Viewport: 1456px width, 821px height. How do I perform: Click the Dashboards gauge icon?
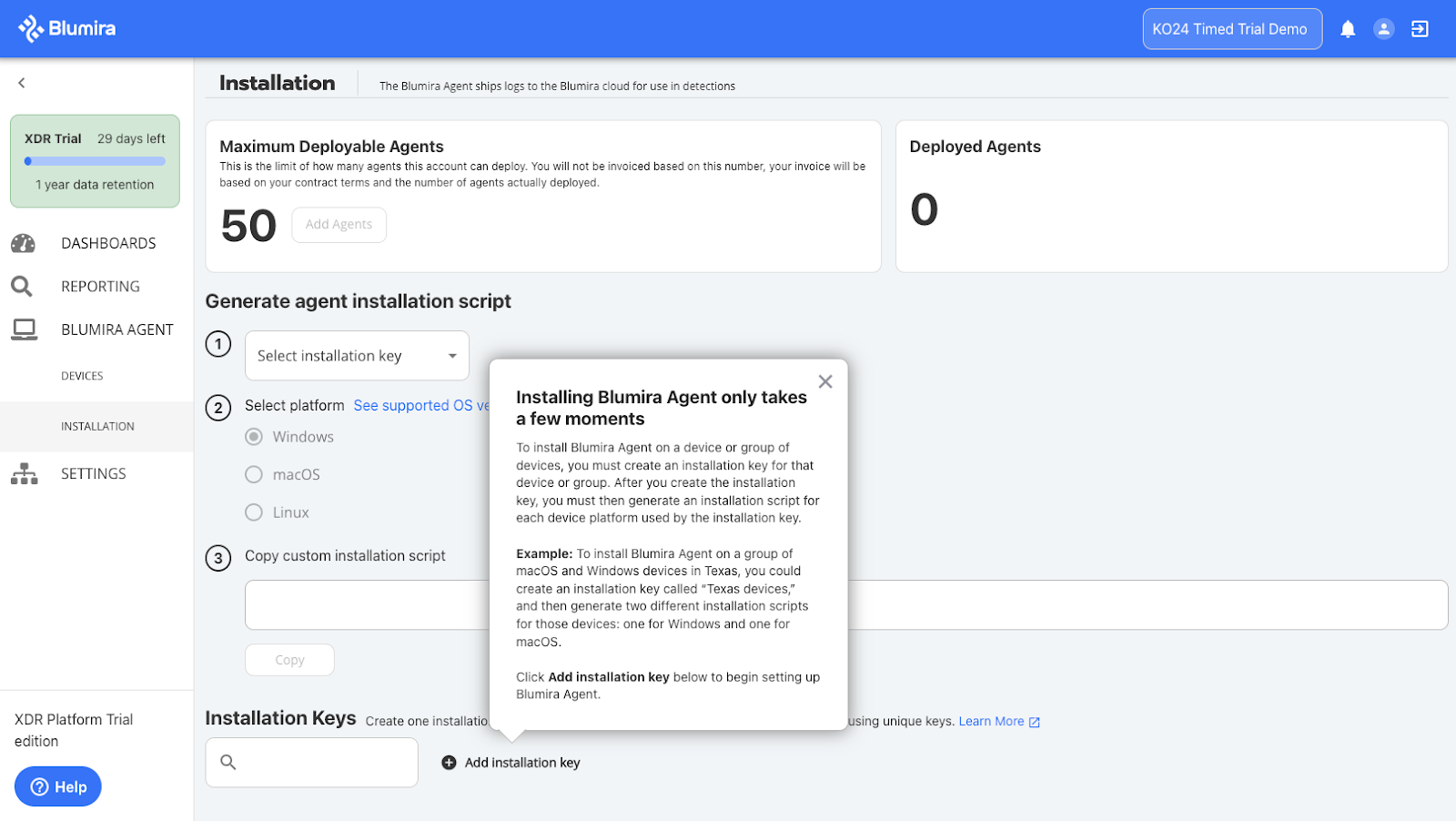pyautogui.click(x=23, y=243)
